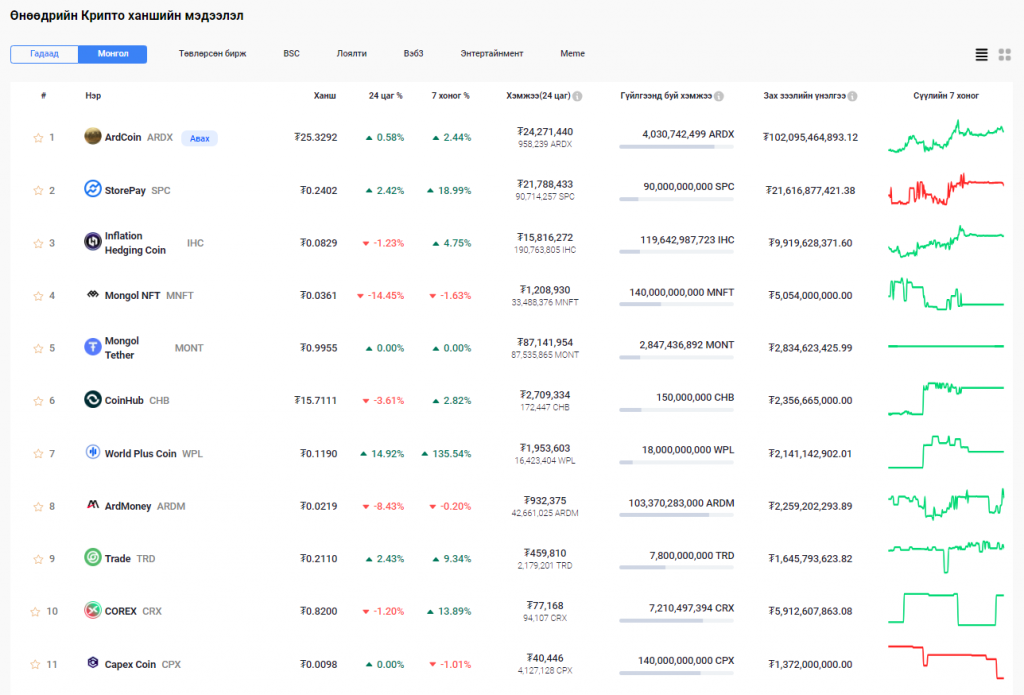Star the CoinHub row
The width and height of the screenshot is (1024, 695).
38,401
